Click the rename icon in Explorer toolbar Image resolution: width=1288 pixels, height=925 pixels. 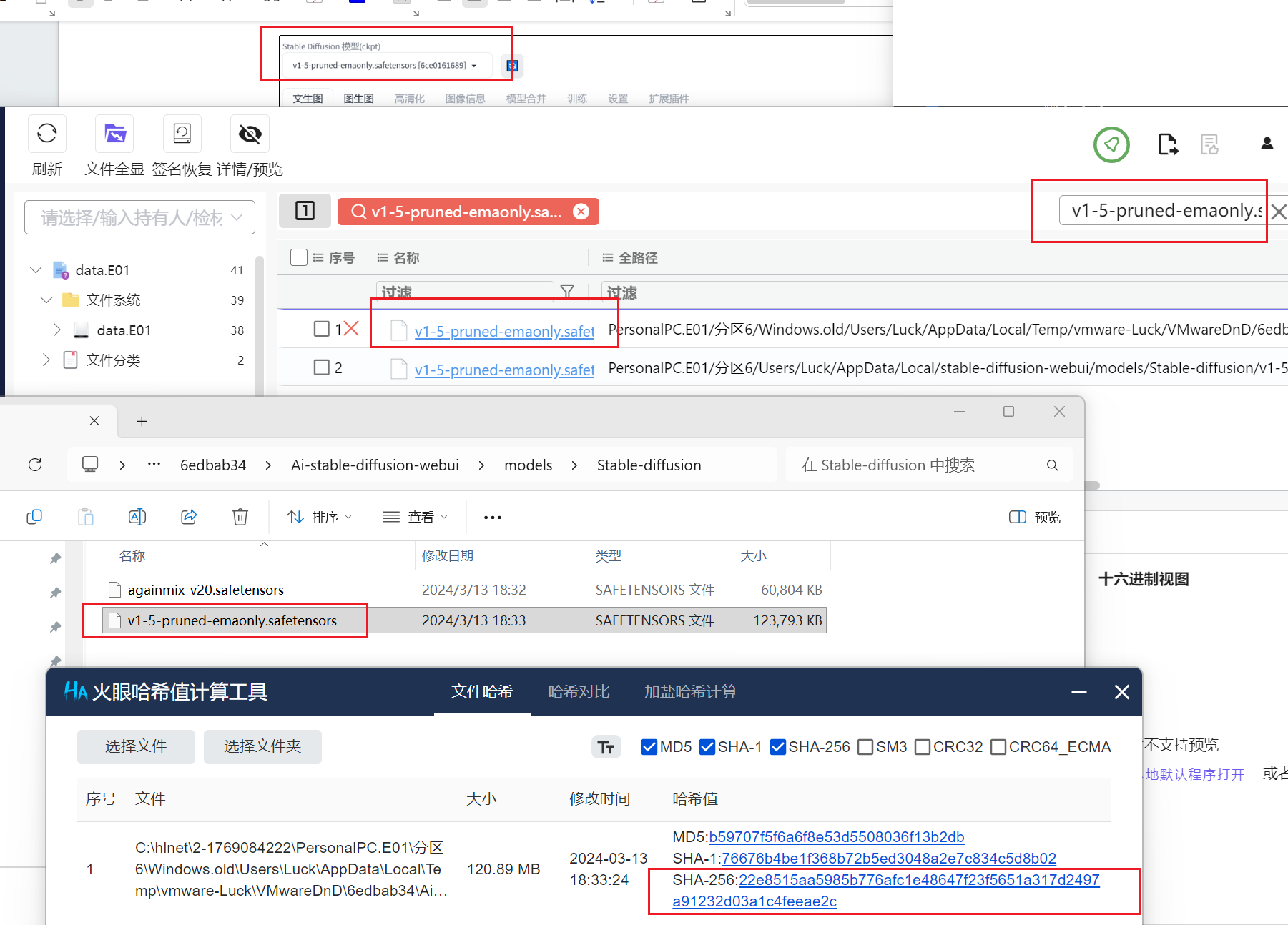137,517
